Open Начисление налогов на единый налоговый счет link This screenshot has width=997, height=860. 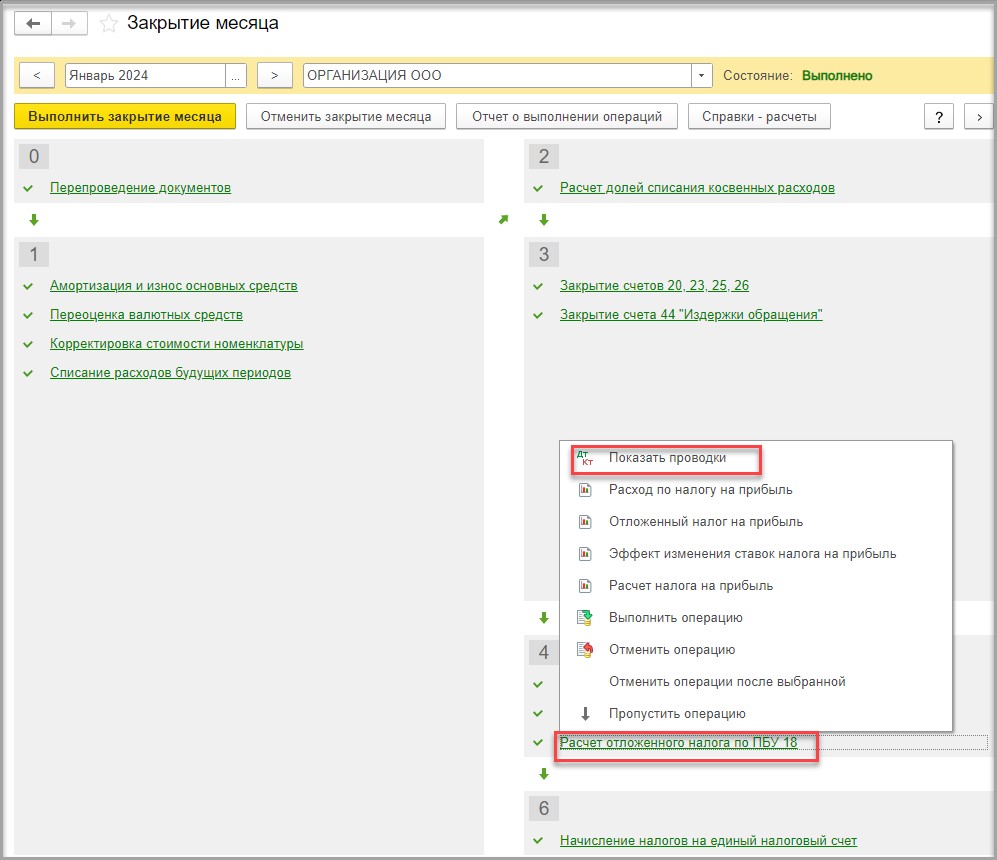[708, 840]
